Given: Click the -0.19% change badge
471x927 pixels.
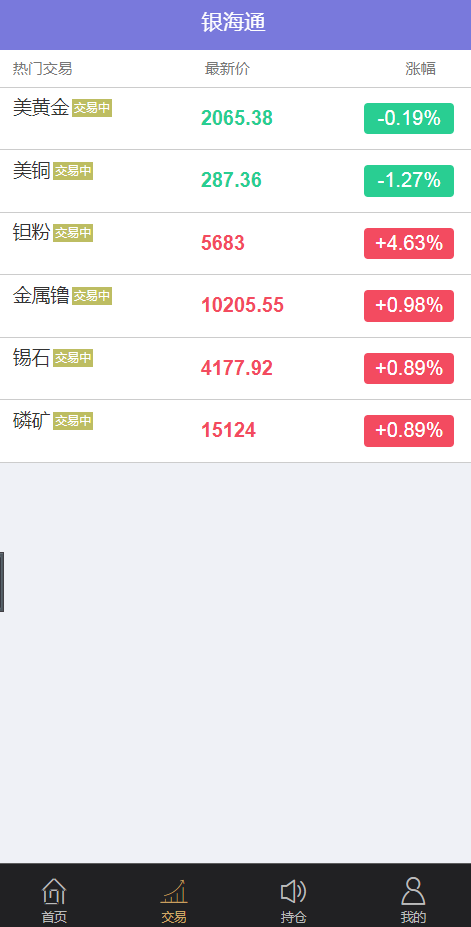Looking at the screenshot, I should (x=409, y=118).
